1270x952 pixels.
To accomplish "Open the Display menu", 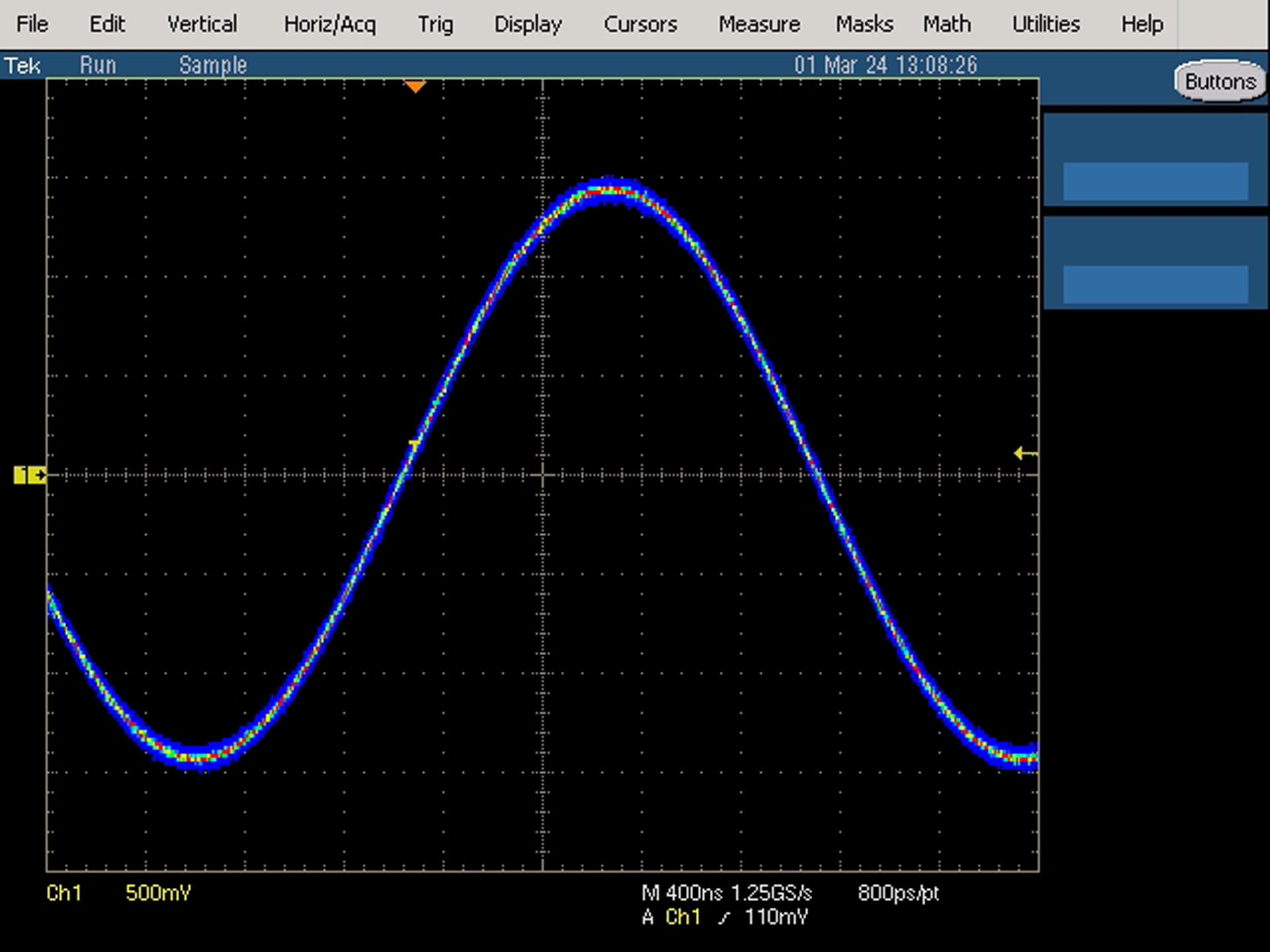I will [x=528, y=24].
